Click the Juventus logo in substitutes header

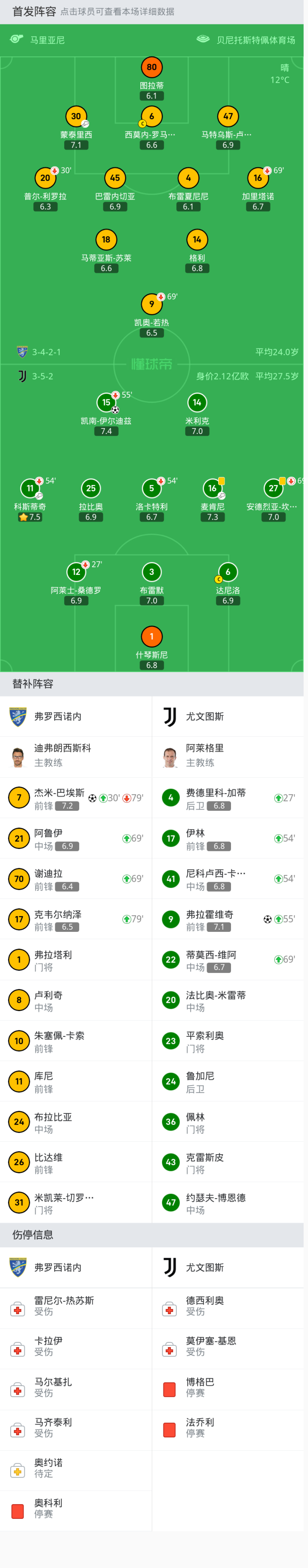(170, 717)
